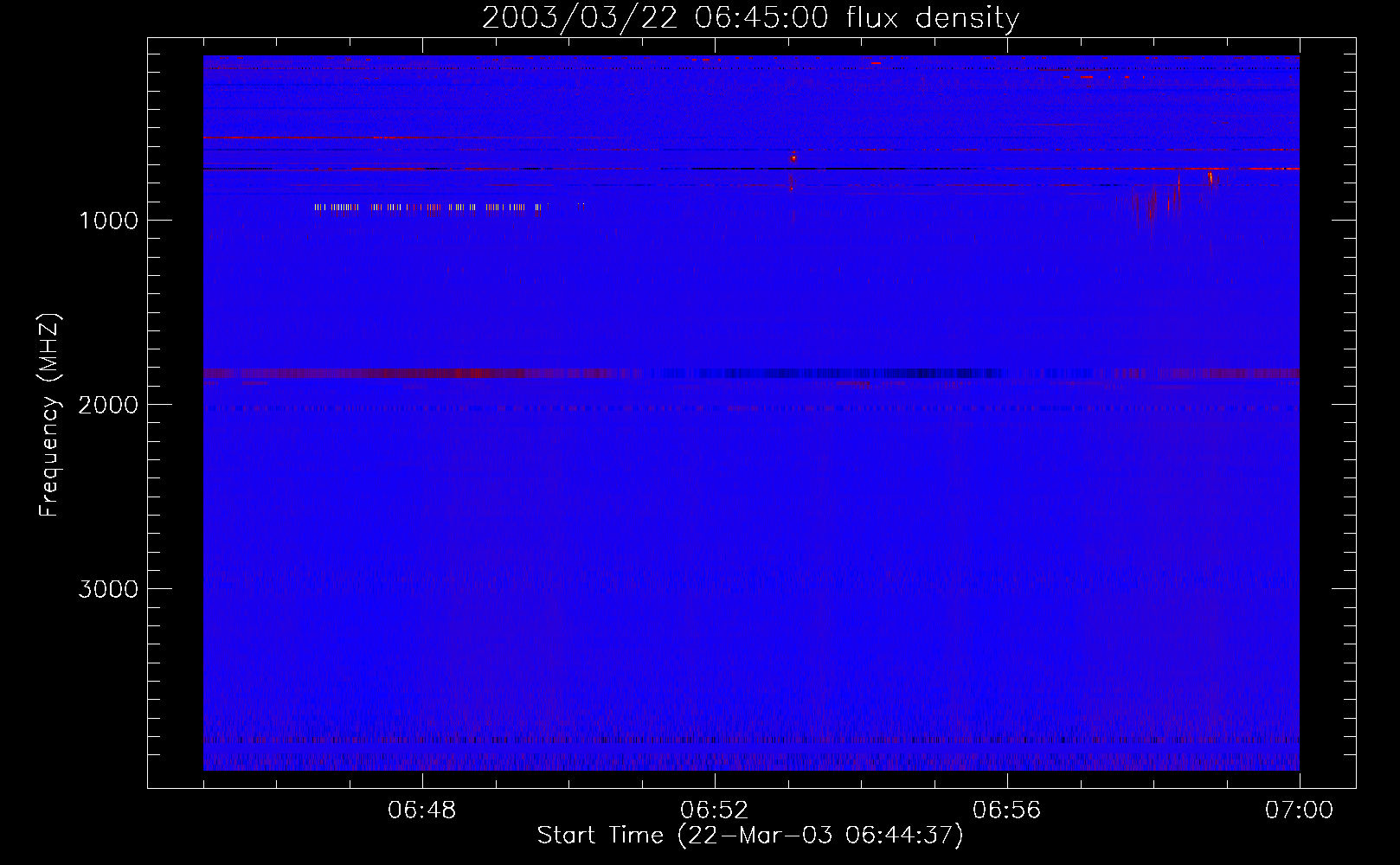1400x865 pixels.
Task: Click the 06:56 time tick label
Action: pyautogui.click(x=1007, y=811)
